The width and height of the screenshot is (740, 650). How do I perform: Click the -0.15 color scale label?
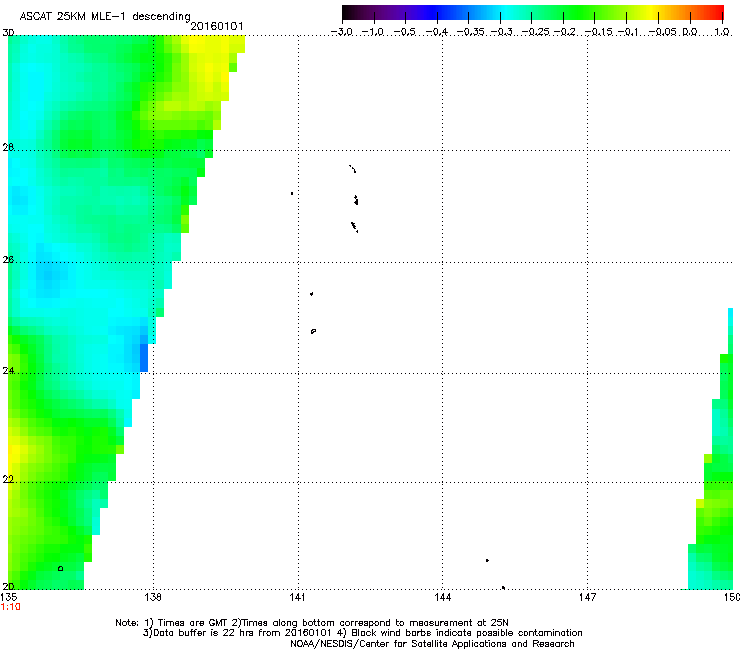pyautogui.click(x=599, y=32)
